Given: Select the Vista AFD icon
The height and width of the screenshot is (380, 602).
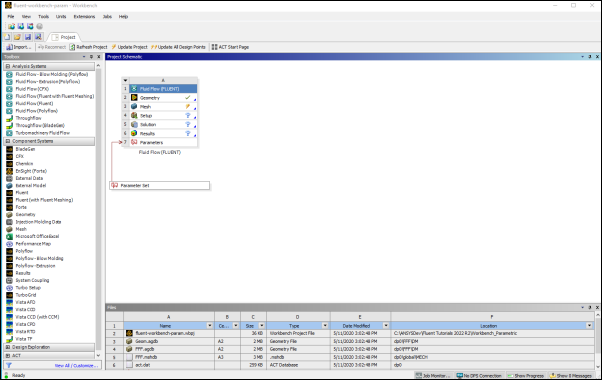Looking at the screenshot, I should pyautogui.click(x=9, y=302).
